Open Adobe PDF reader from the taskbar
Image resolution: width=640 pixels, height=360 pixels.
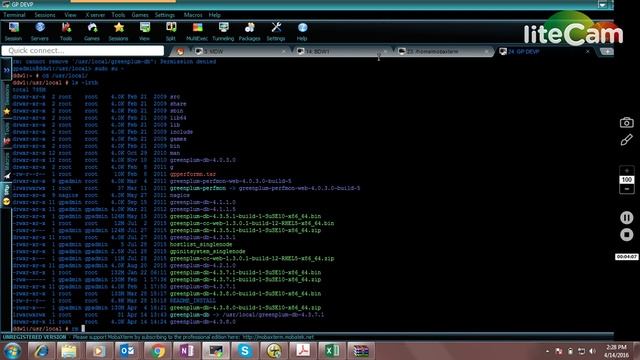[x=303, y=351]
